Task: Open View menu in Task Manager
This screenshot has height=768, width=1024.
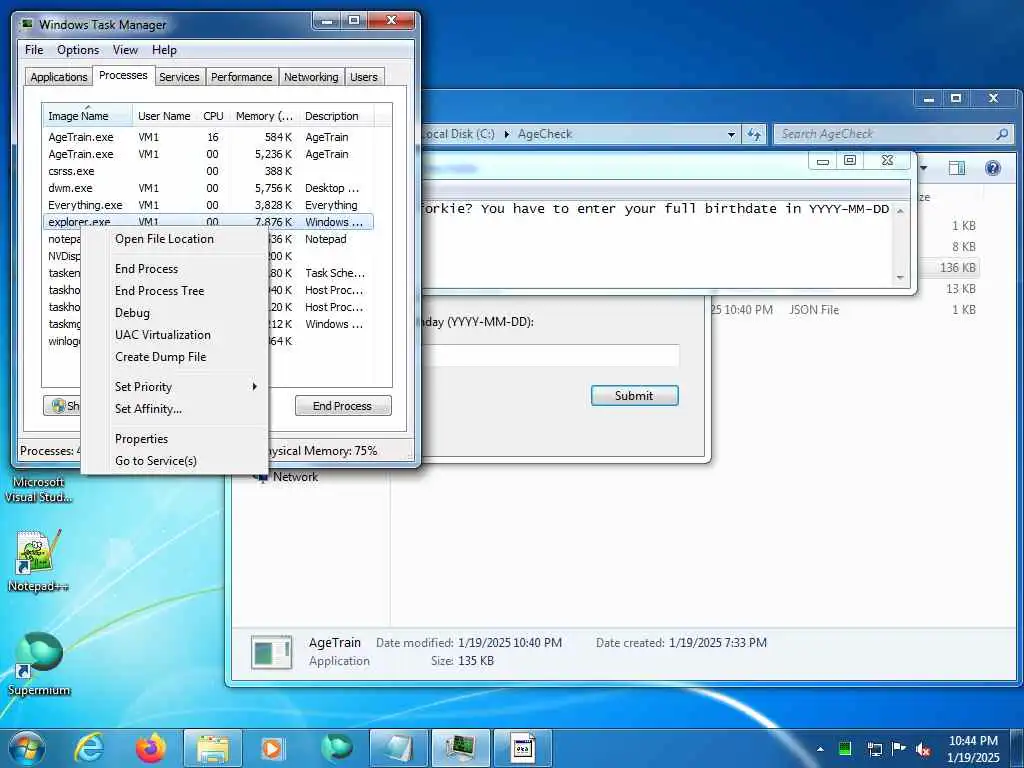Action: pos(125,50)
